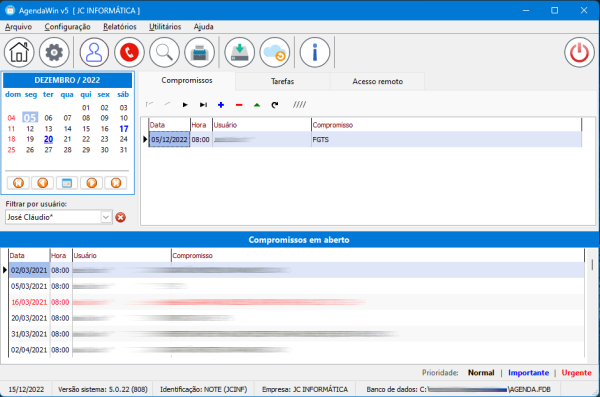Open the home screen icon
This screenshot has height=397, width=600.
tap(19, 52)
